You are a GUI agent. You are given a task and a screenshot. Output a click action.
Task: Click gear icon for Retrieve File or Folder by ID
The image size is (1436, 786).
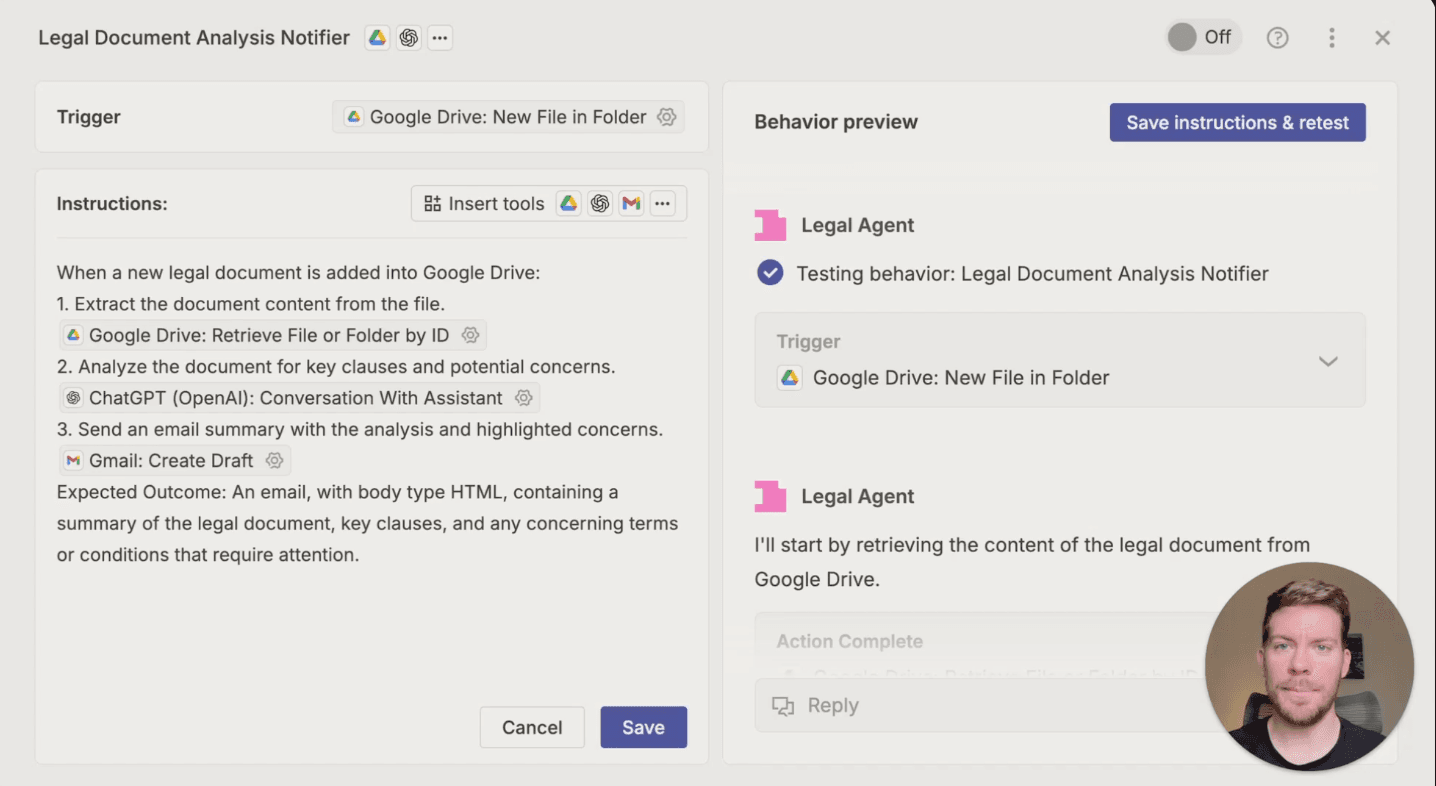470,335
